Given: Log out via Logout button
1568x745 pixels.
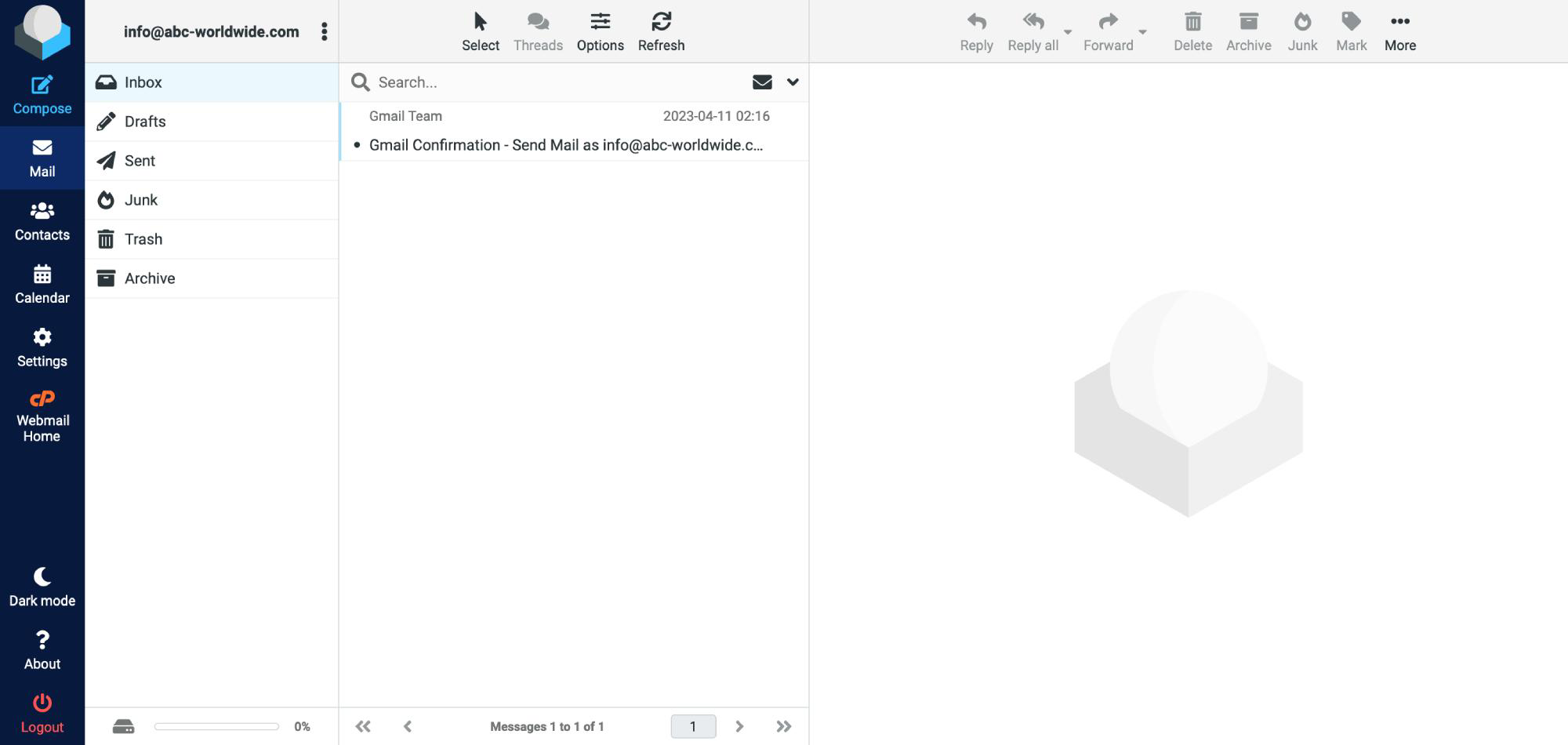Looking at the screenshot, I should 42,714.
